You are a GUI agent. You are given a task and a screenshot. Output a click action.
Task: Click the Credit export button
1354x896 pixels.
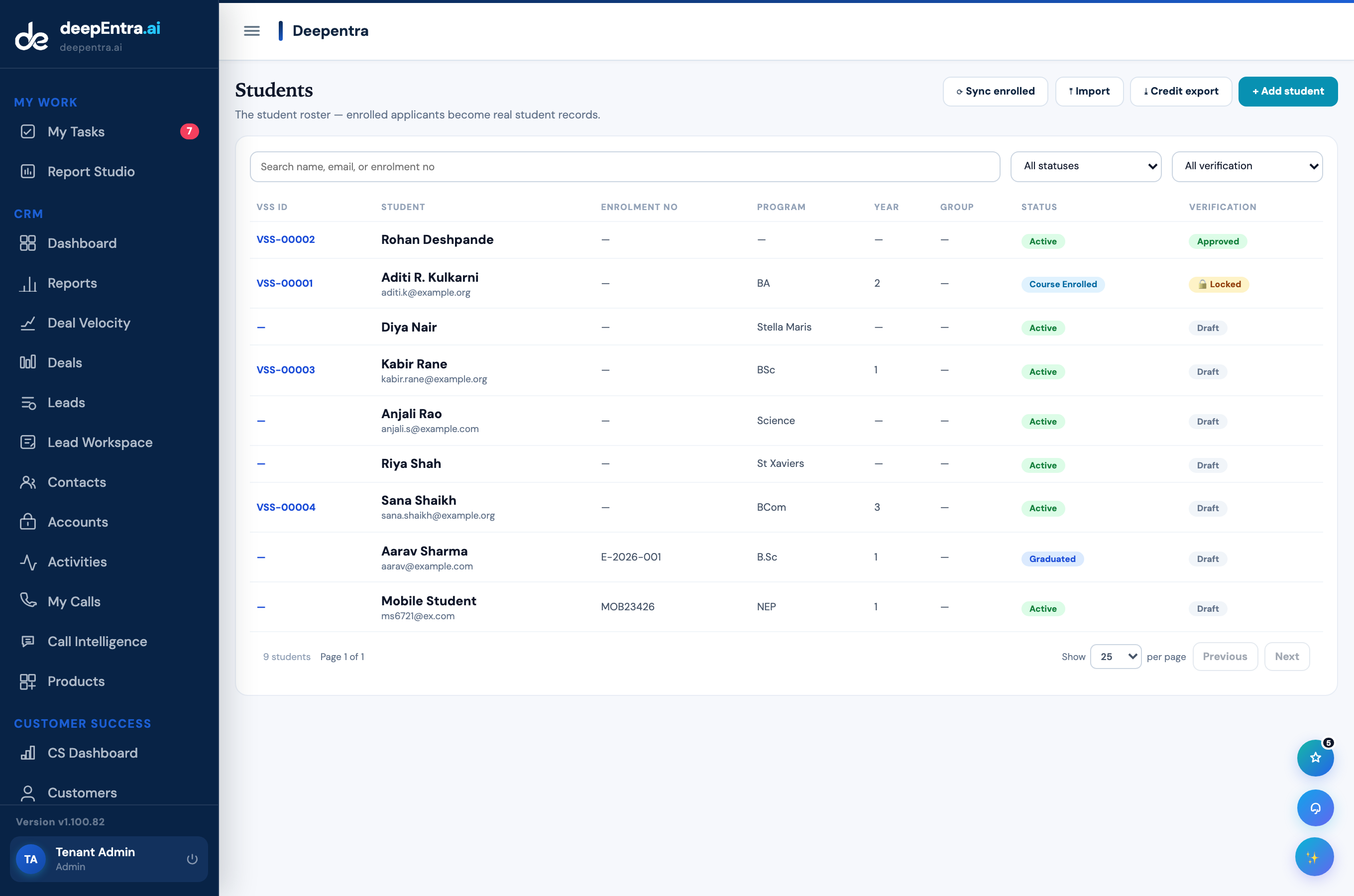(1180, 92)
